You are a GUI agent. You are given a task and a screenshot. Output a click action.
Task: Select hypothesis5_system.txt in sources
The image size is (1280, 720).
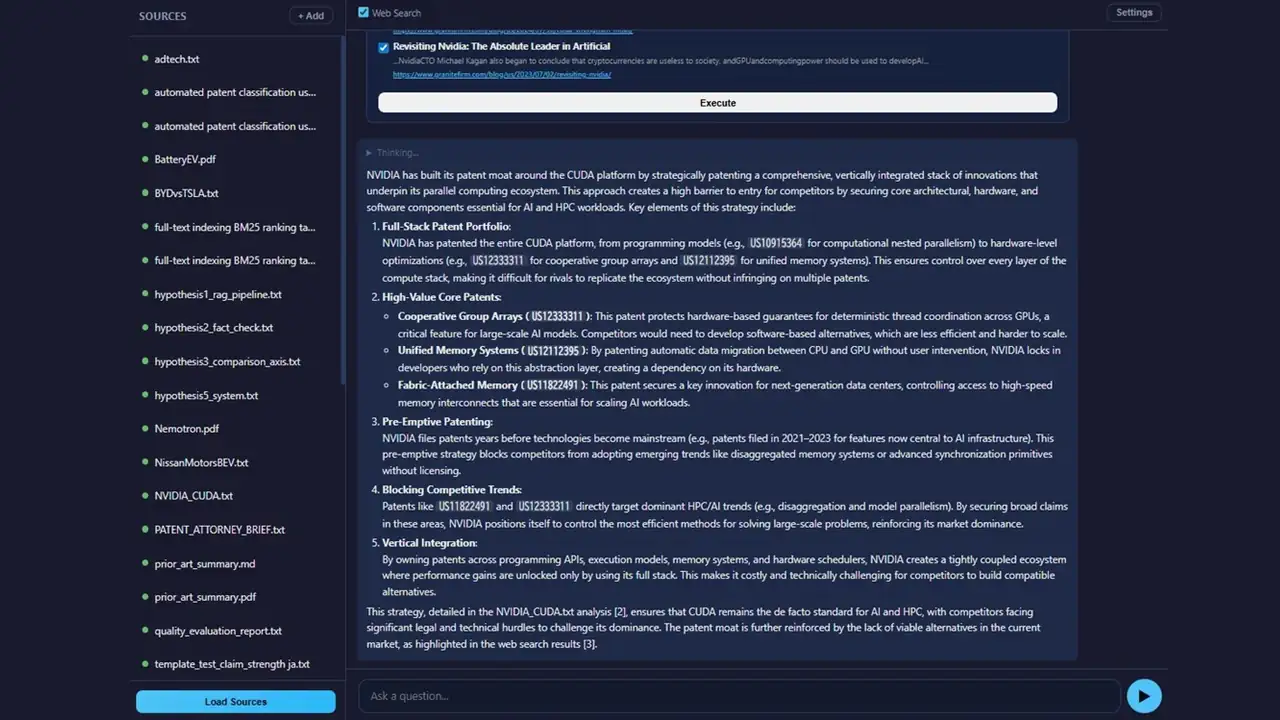tap(206, 396)
